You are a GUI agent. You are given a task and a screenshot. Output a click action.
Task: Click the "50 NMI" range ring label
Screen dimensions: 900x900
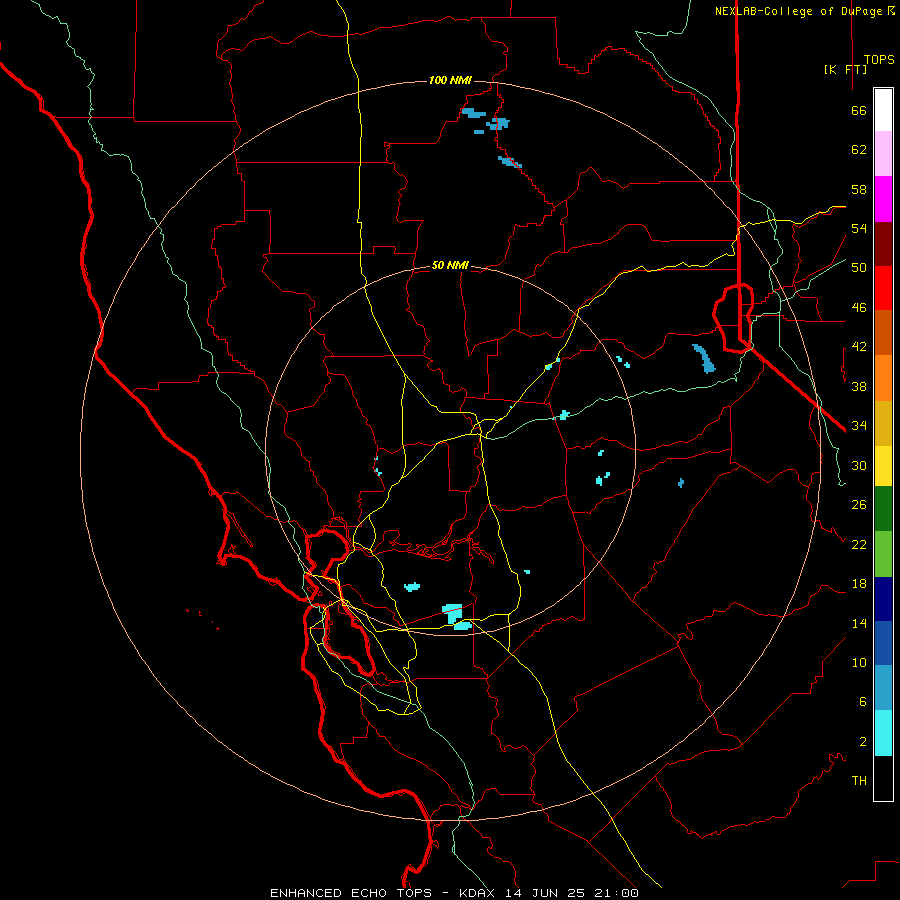point(450,265)
